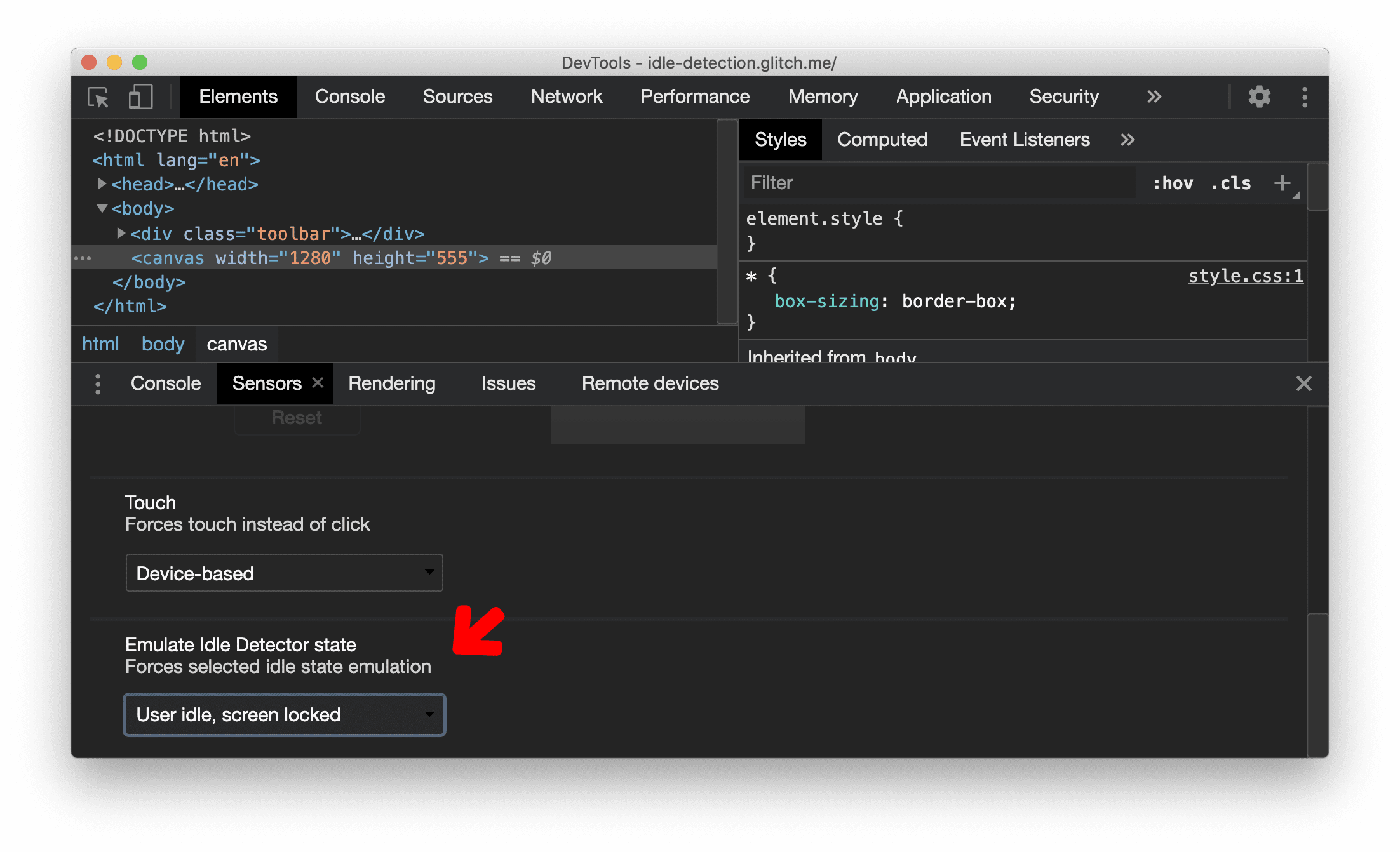The image size is (1400, 852).
Task: Click the inspect element cursor icon
Action: [x=100, y=97]
